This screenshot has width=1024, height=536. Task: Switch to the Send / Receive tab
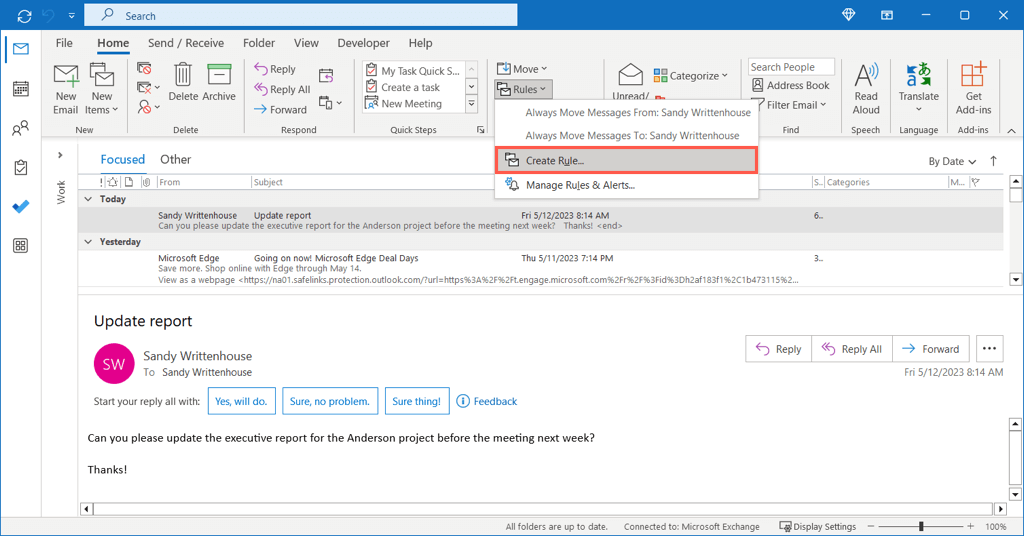point(185,43)
